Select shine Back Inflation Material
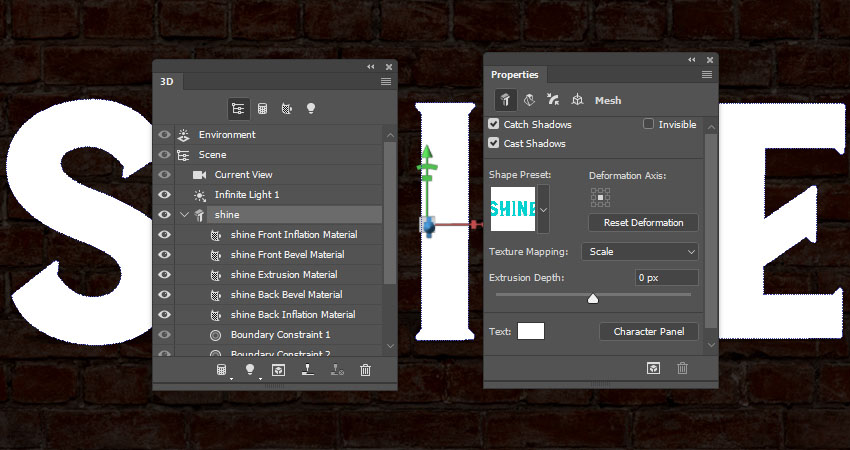This screenshot has height=450, width=850. pyautogui.click(x=293, y=314)
